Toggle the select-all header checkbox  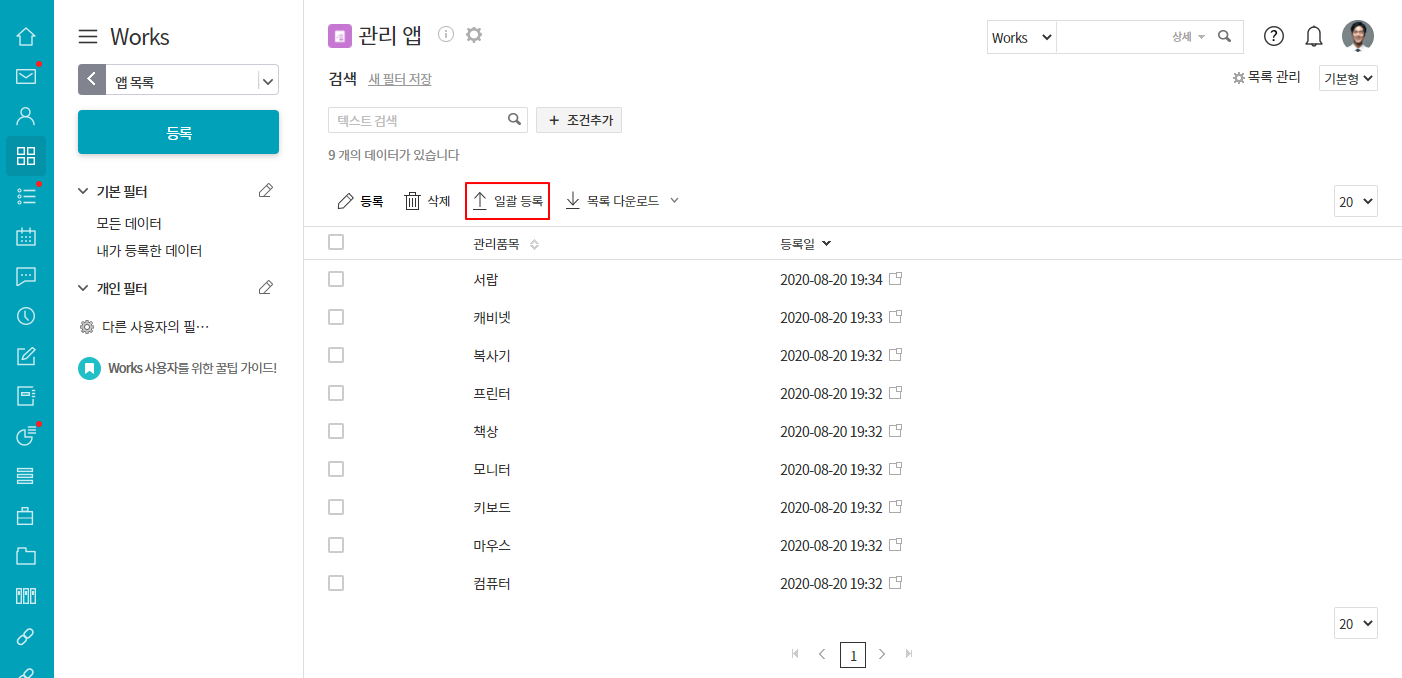click(x=336, y=242)
